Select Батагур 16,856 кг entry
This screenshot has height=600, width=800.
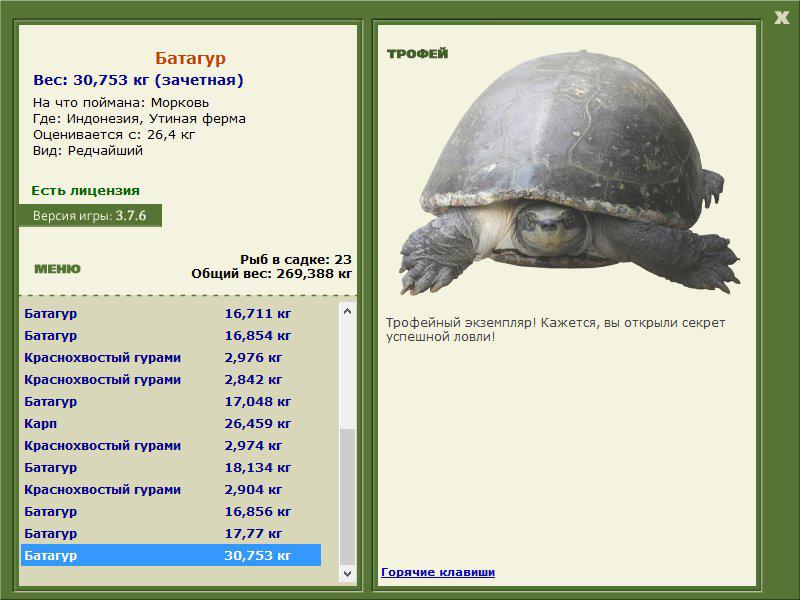(170, 511)
